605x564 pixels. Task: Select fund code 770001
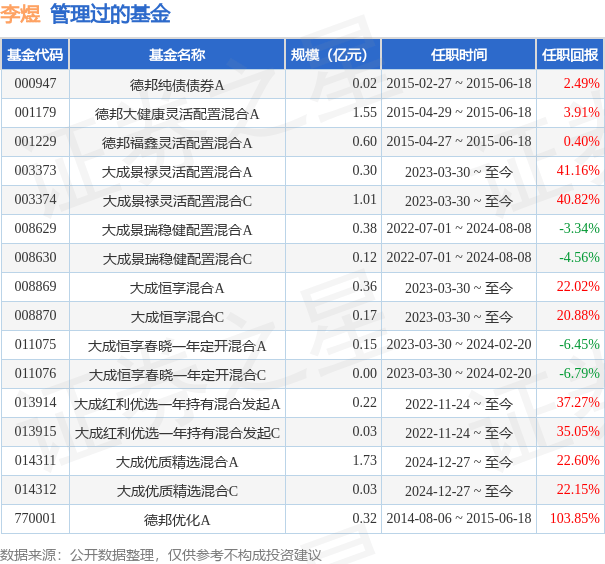[35, 518]
